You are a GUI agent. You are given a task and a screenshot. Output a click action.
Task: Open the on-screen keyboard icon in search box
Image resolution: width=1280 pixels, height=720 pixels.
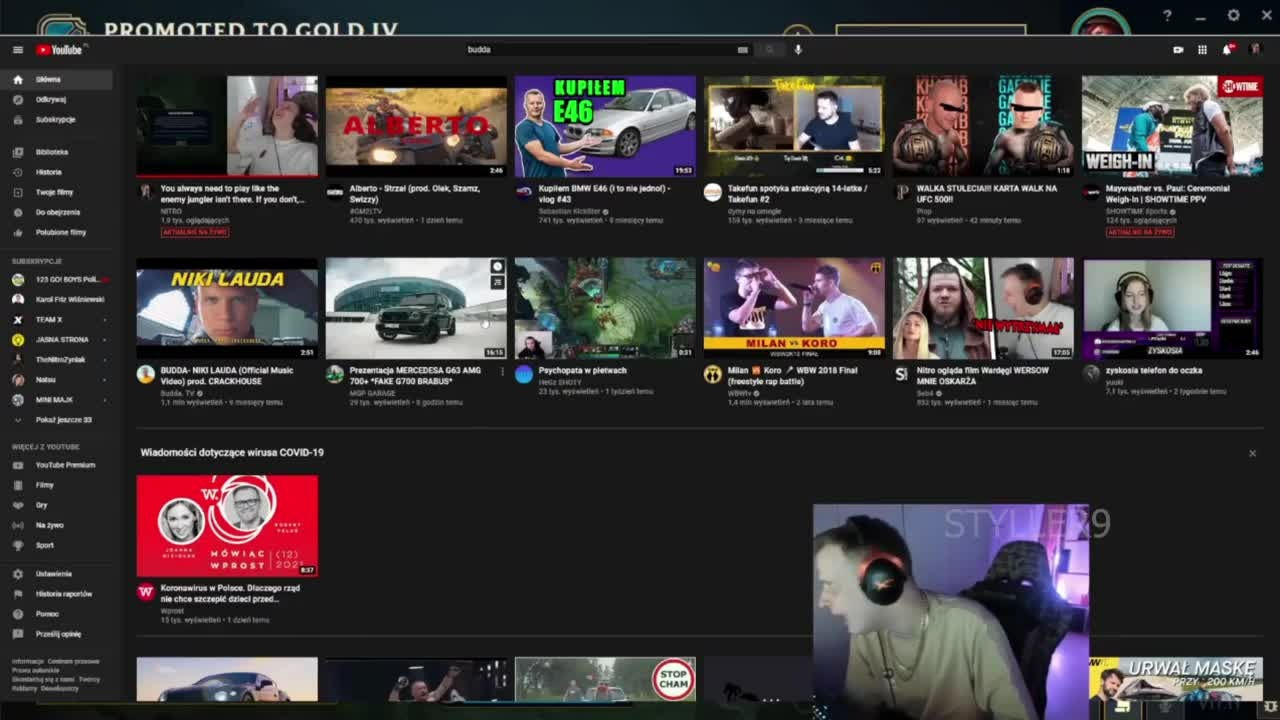(742, 49)
